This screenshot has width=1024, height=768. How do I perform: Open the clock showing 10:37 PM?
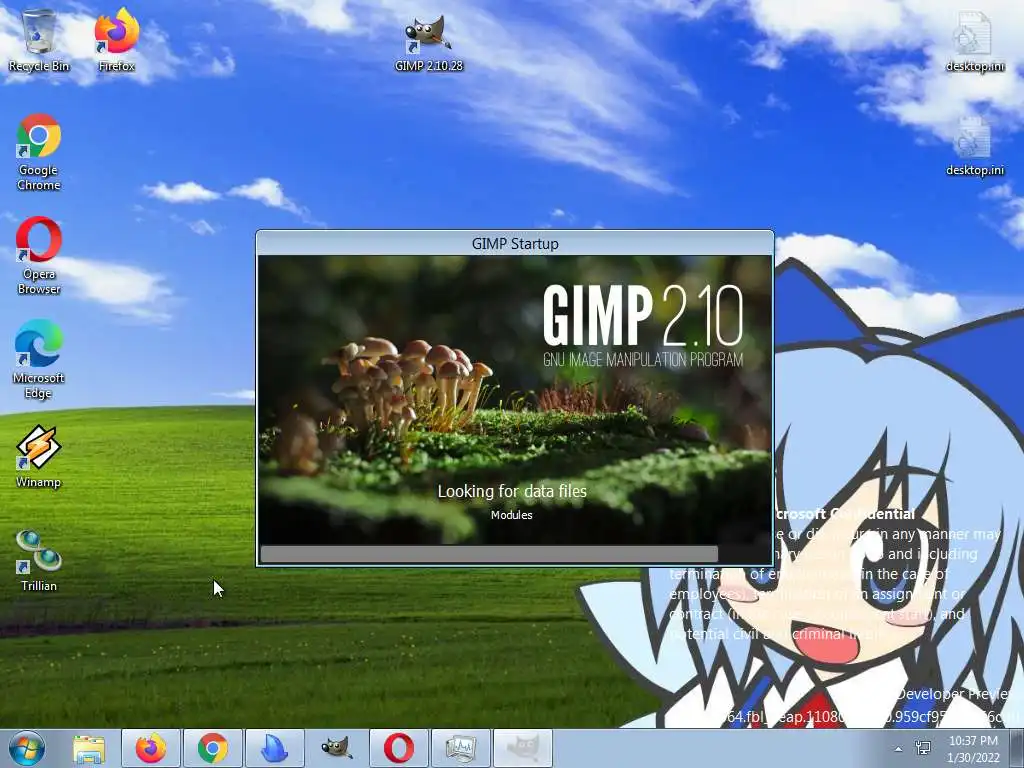click(x=973, y=749)
